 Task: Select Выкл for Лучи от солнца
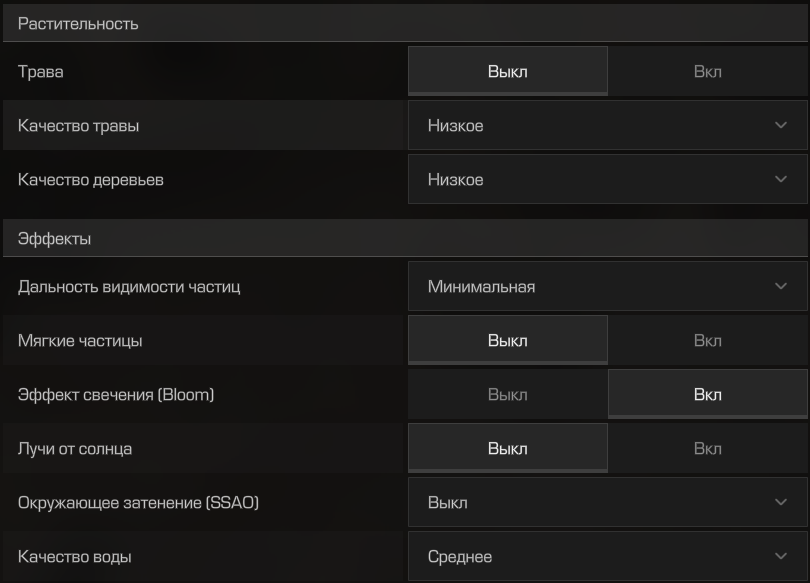point(508,448)
